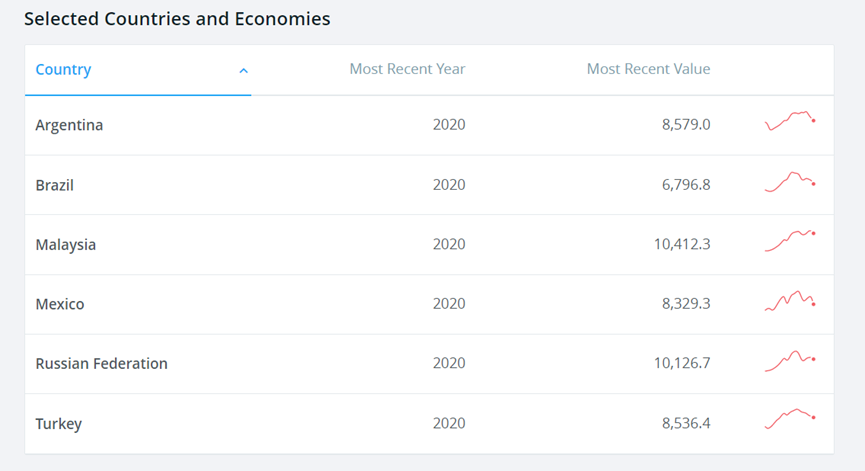Viewport: 865px width, 471px height.
Task: Click Turkey's most recent year 2020
Action: pos(449,424)
